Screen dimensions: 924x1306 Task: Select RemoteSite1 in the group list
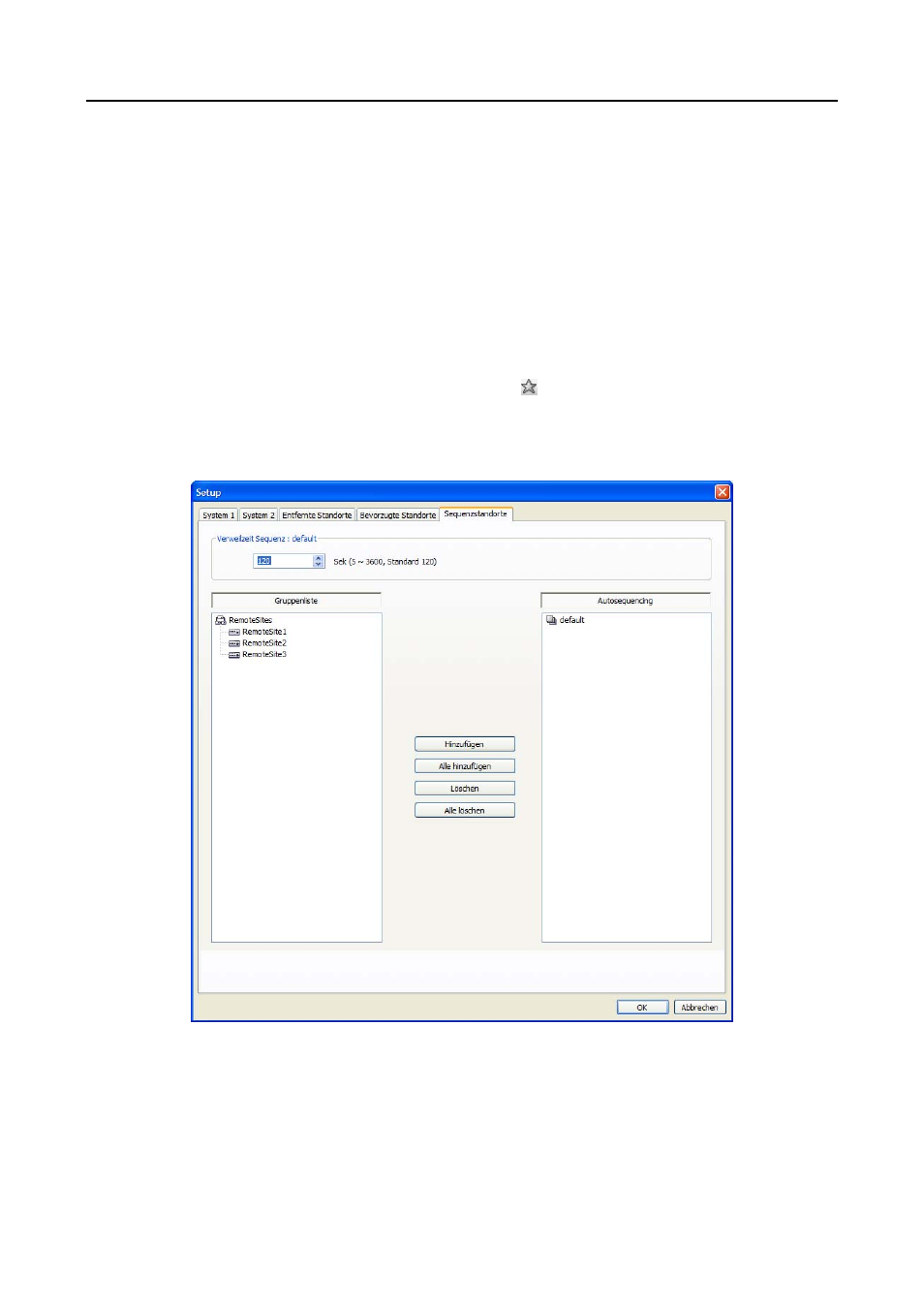(264, 632)
